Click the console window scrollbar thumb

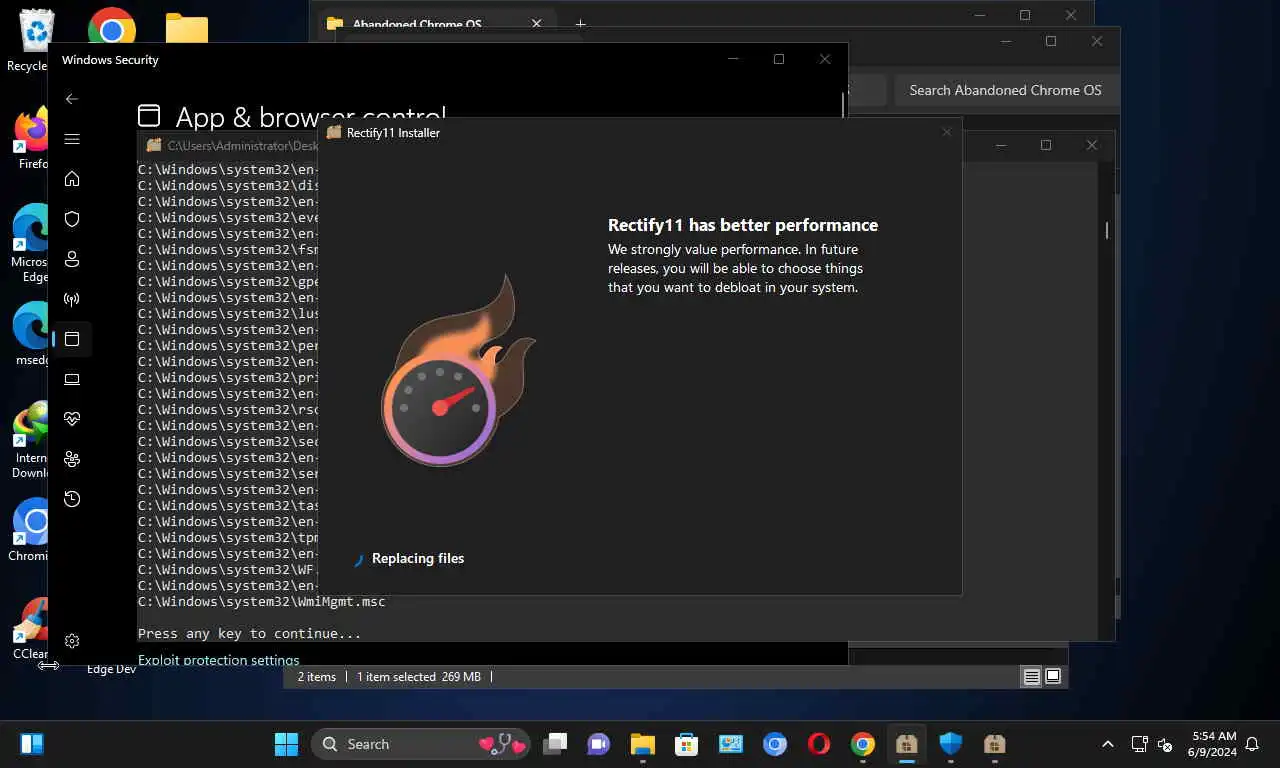1106,230
